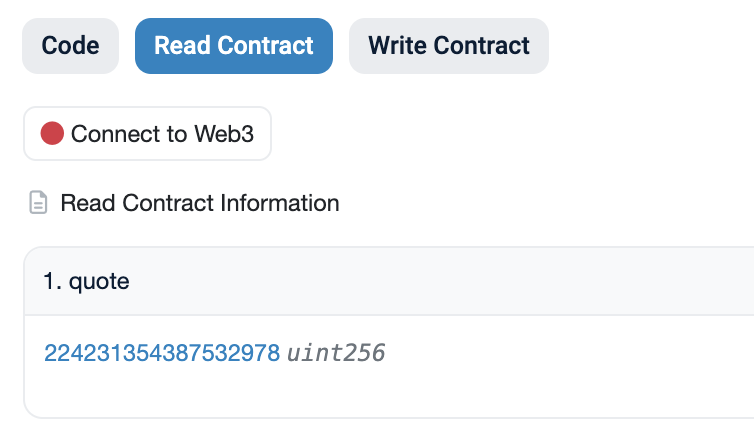Click the italic uint256 text after the number

[x=336, y=353]
